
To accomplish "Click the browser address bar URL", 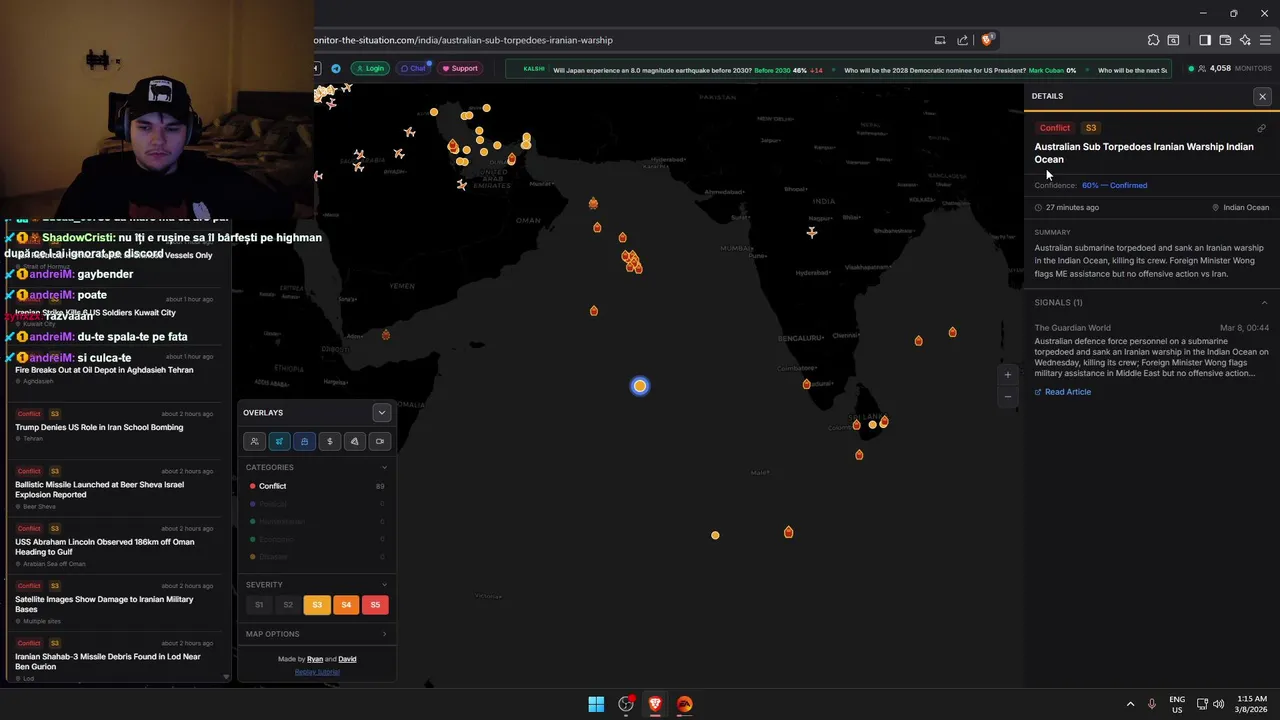I will tap(463, 40).
